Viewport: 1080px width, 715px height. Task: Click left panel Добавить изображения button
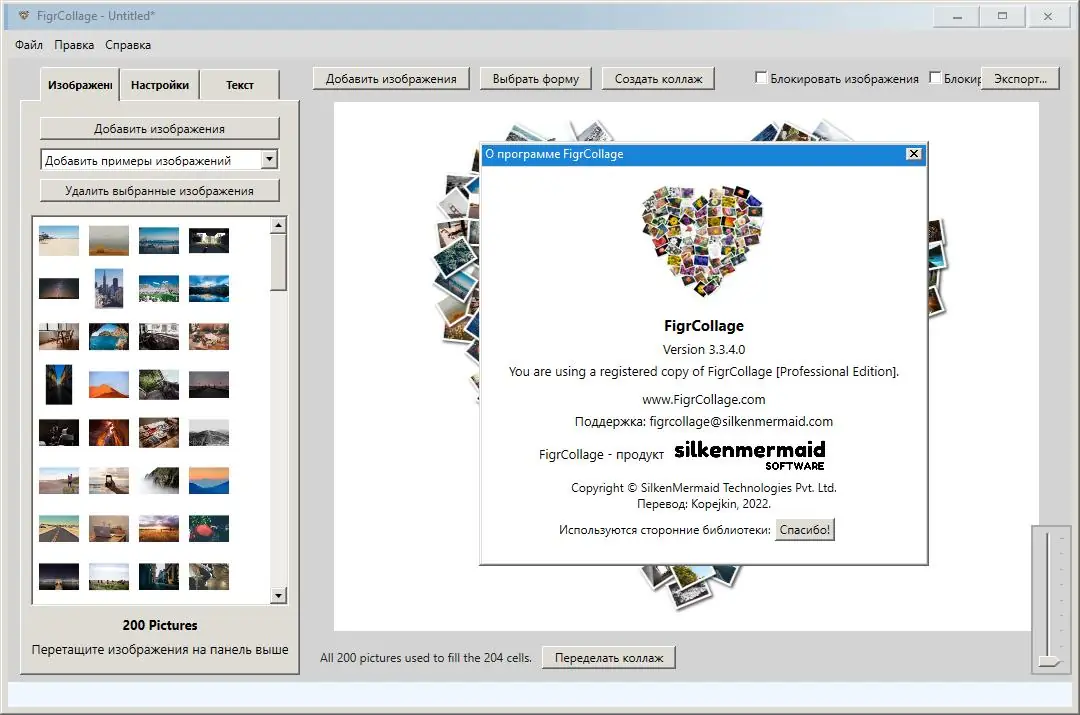pos(160,129)
